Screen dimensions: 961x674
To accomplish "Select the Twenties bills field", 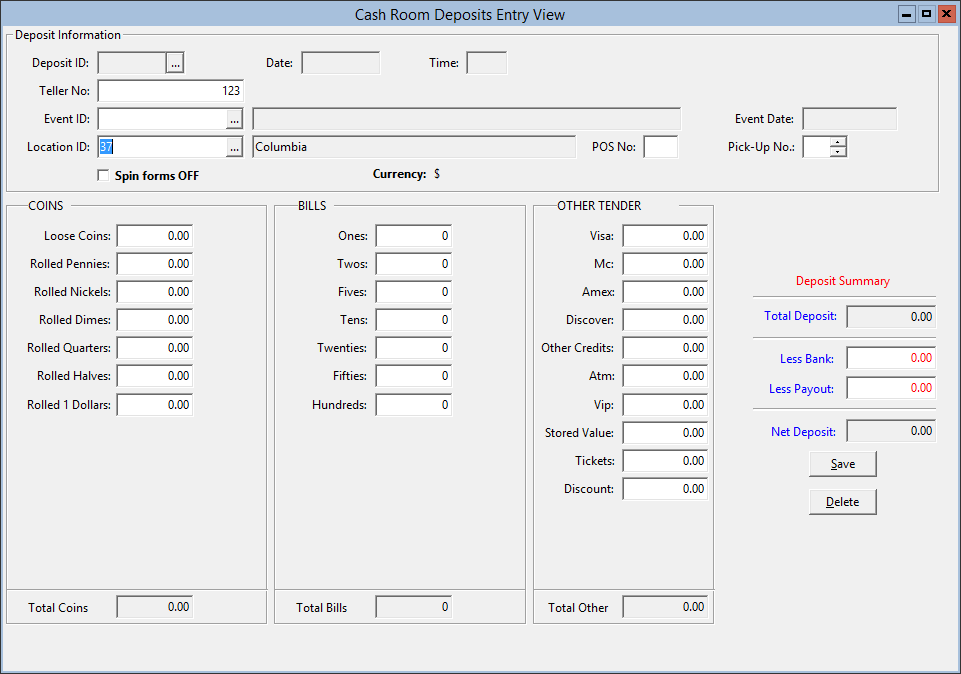I will pos(414,348).
